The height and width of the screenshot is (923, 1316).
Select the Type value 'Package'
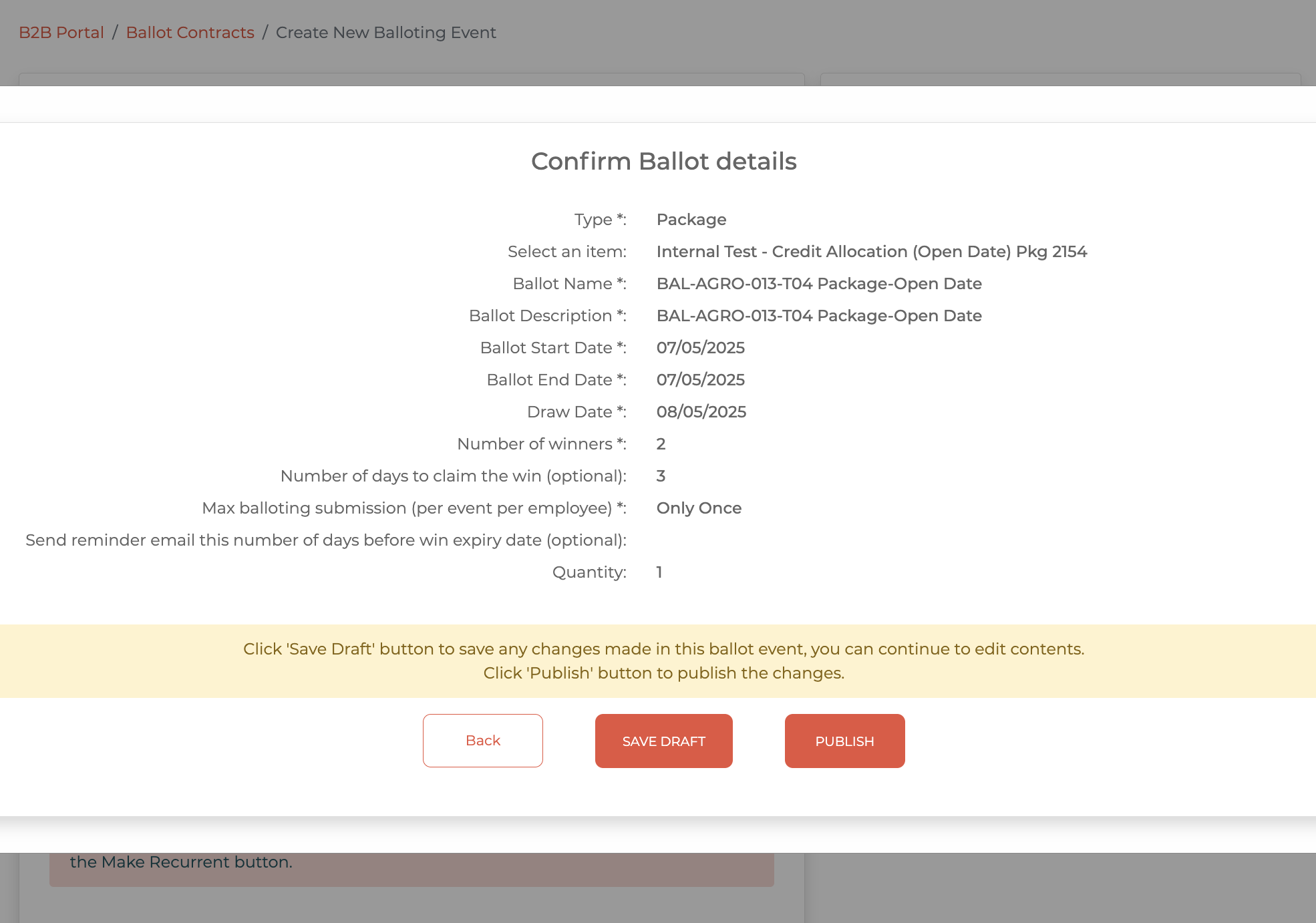691,220
